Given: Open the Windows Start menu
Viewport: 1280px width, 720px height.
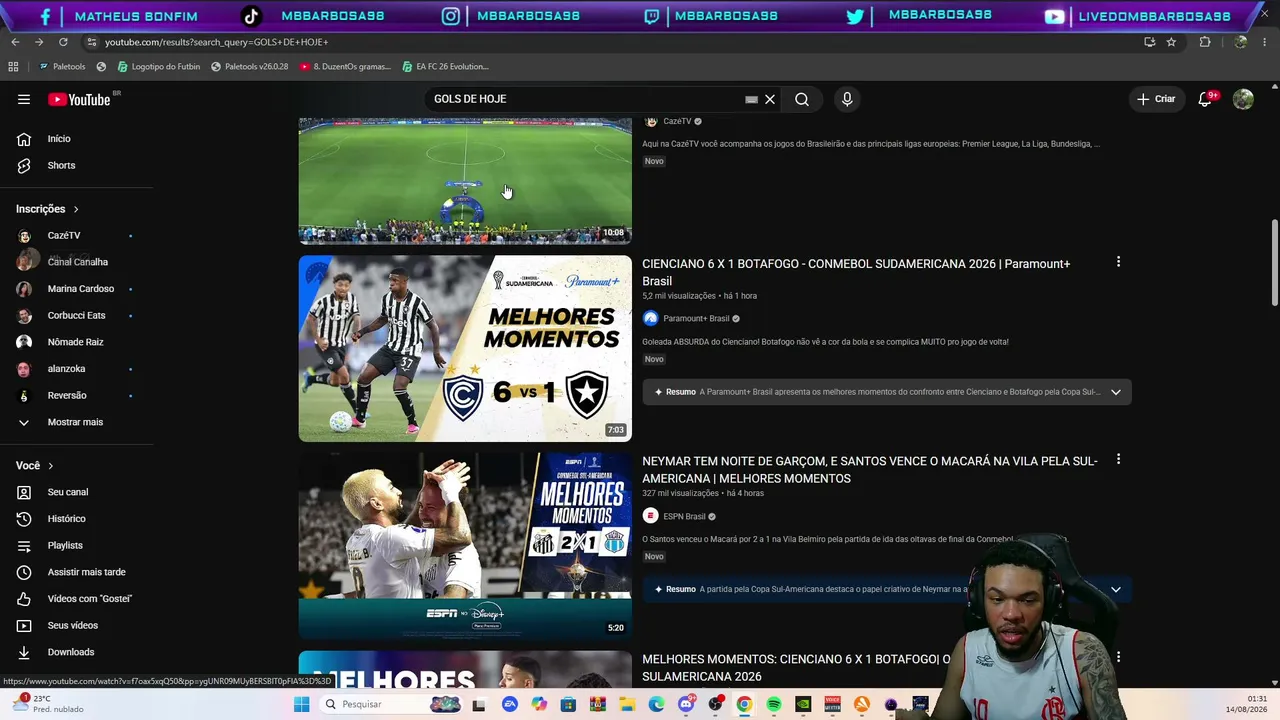Looking at the screenshot, I should pos(302,705).
